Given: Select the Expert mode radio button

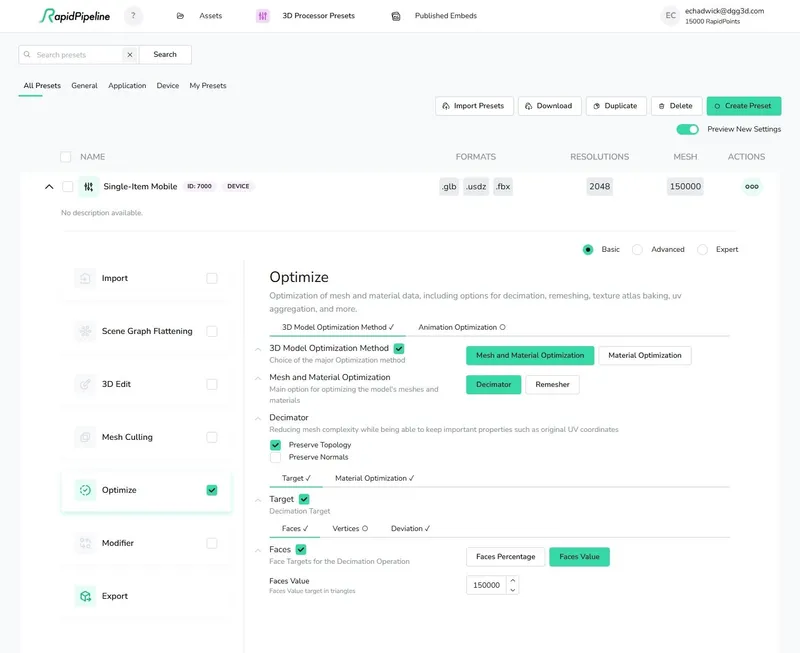Looking at the screenshot, I should tap(702, 249).
